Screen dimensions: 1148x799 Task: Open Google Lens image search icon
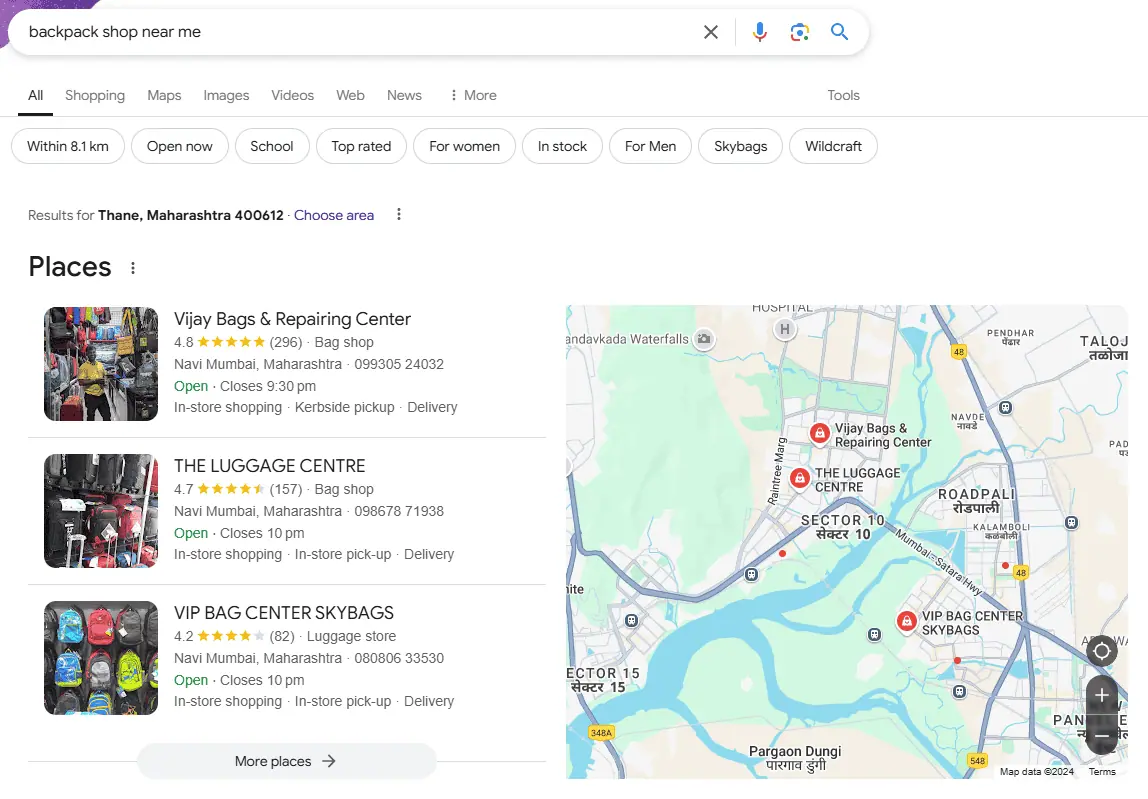pyautogui.click(x=800, y=32)
